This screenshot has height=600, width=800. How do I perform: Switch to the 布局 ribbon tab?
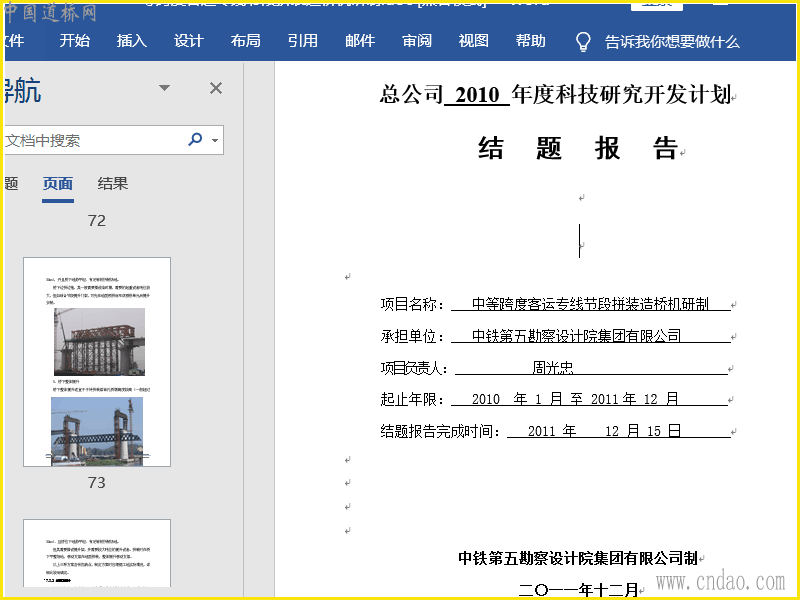(245, 41)
